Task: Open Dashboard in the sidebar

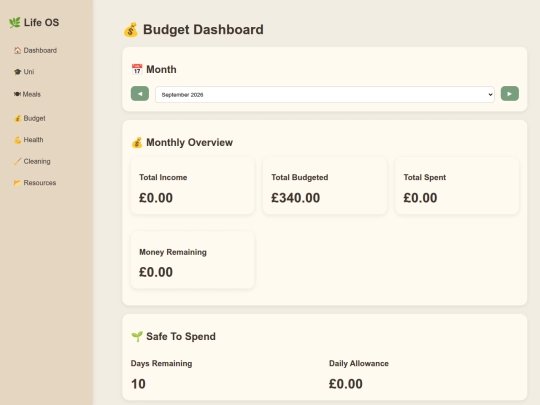Action: click(35, 50)
